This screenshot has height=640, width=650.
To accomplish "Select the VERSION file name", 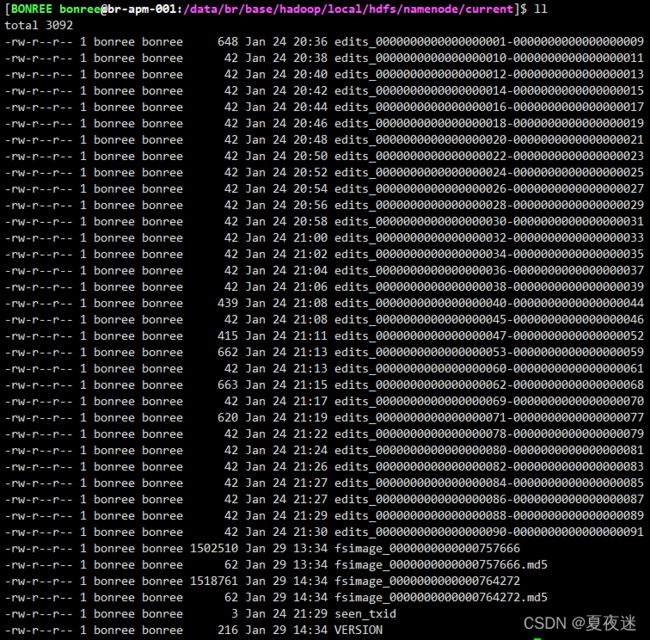I will tap(359, 630).
